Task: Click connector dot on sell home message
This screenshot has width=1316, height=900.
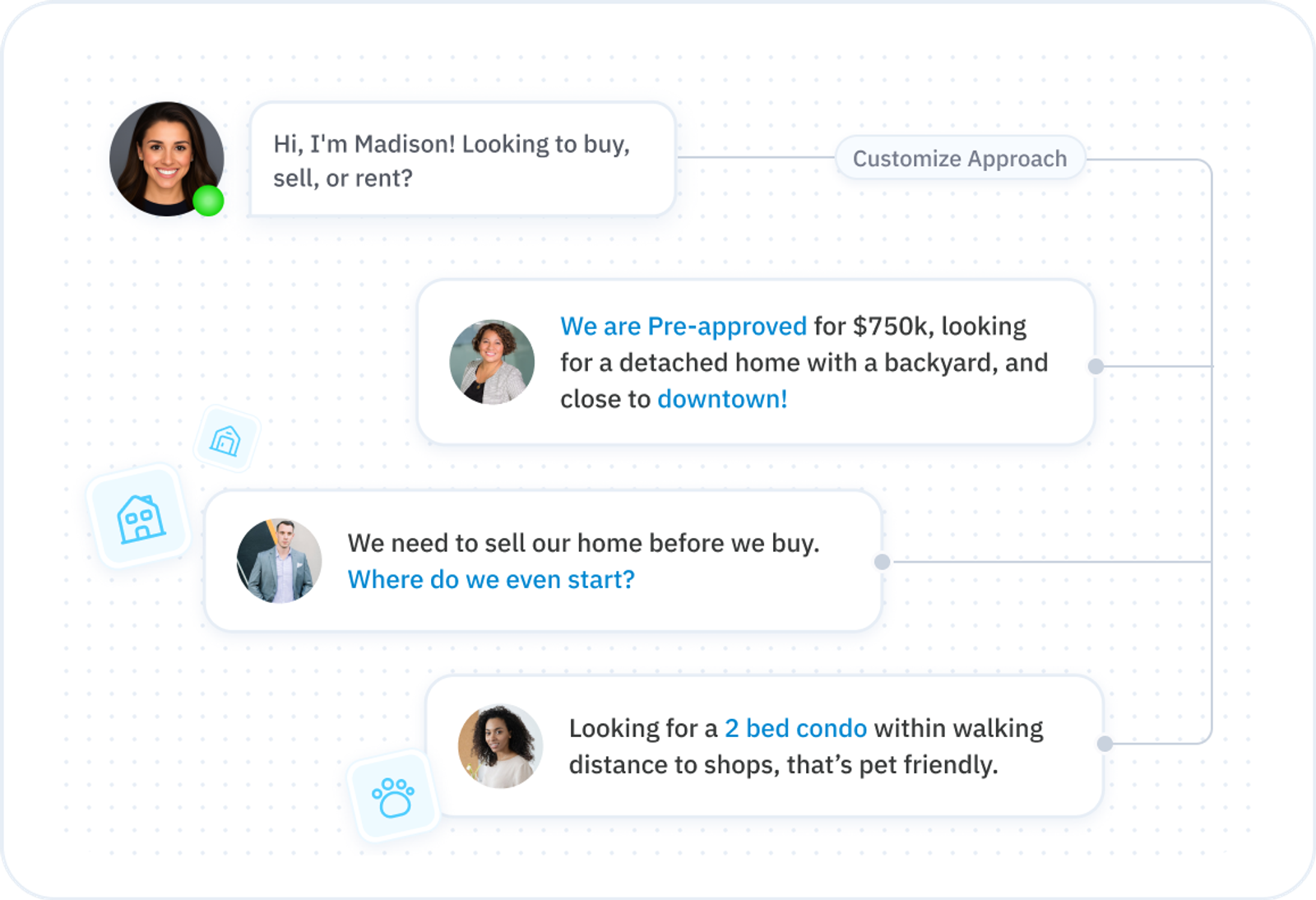Action: click(883, 562)
